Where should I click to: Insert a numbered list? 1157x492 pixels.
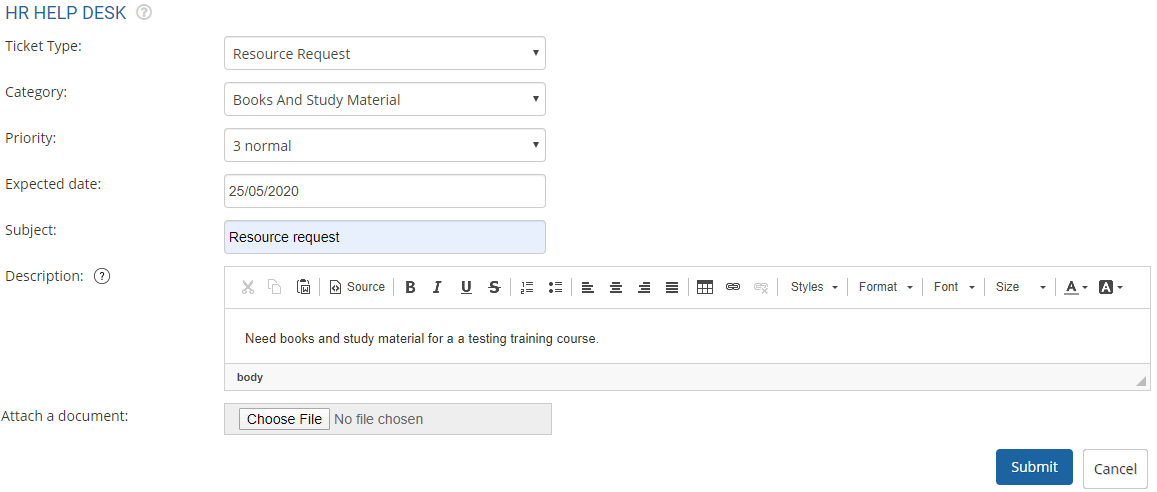[527, 287]
